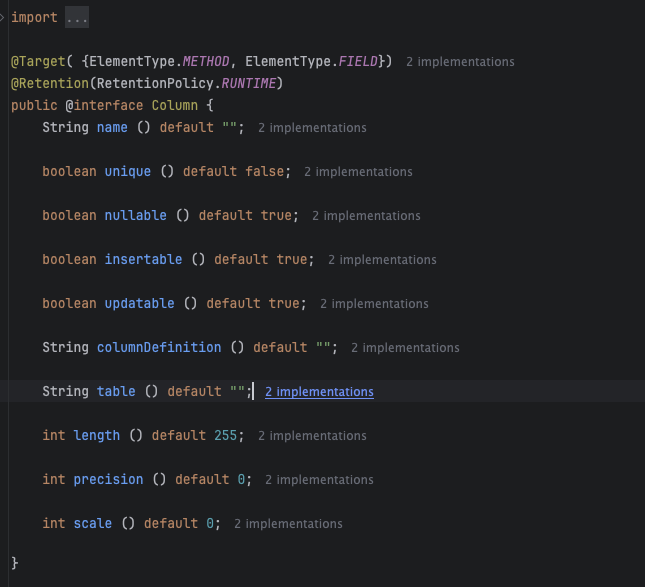Click the precision method identifier
The width and height of the screenshot is (645, 587).
tap(108, 480)
